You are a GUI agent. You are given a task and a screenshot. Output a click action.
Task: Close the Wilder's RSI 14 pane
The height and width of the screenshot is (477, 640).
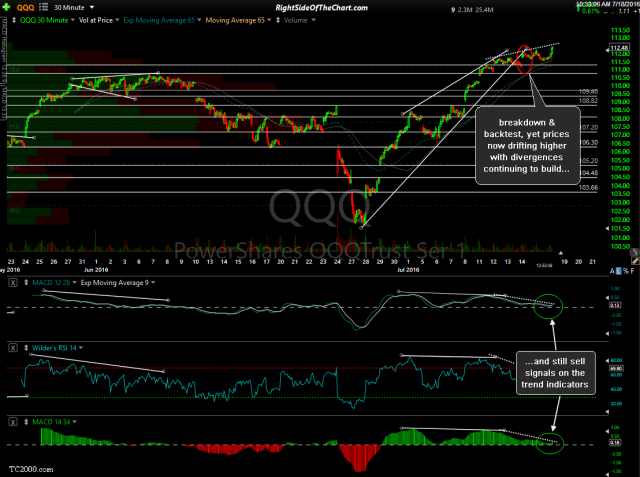13,348
